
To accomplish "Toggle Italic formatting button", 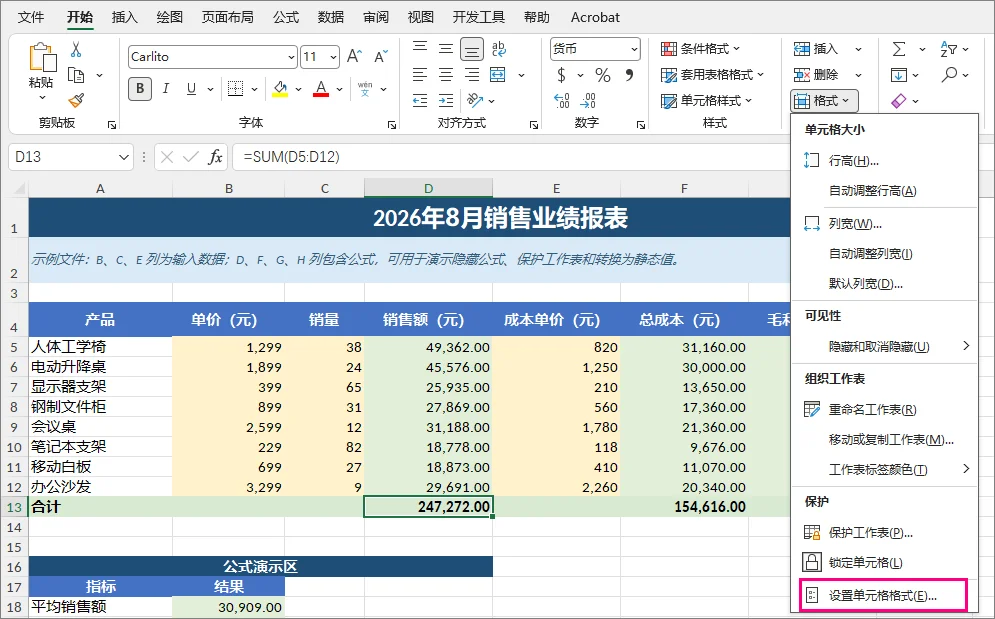I will [x=166, y=89].
